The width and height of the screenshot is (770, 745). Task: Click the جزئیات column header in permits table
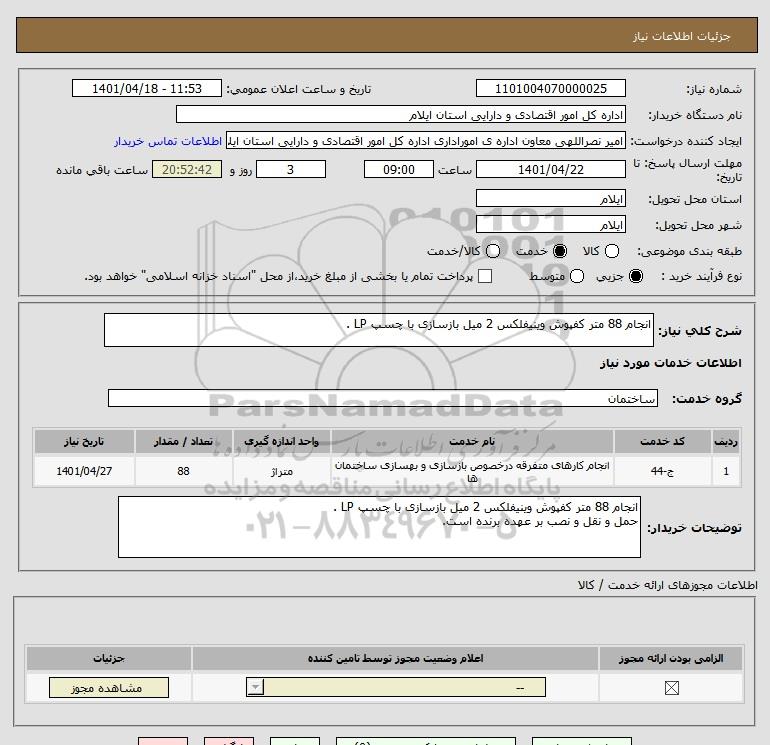[x=109, y=658]
